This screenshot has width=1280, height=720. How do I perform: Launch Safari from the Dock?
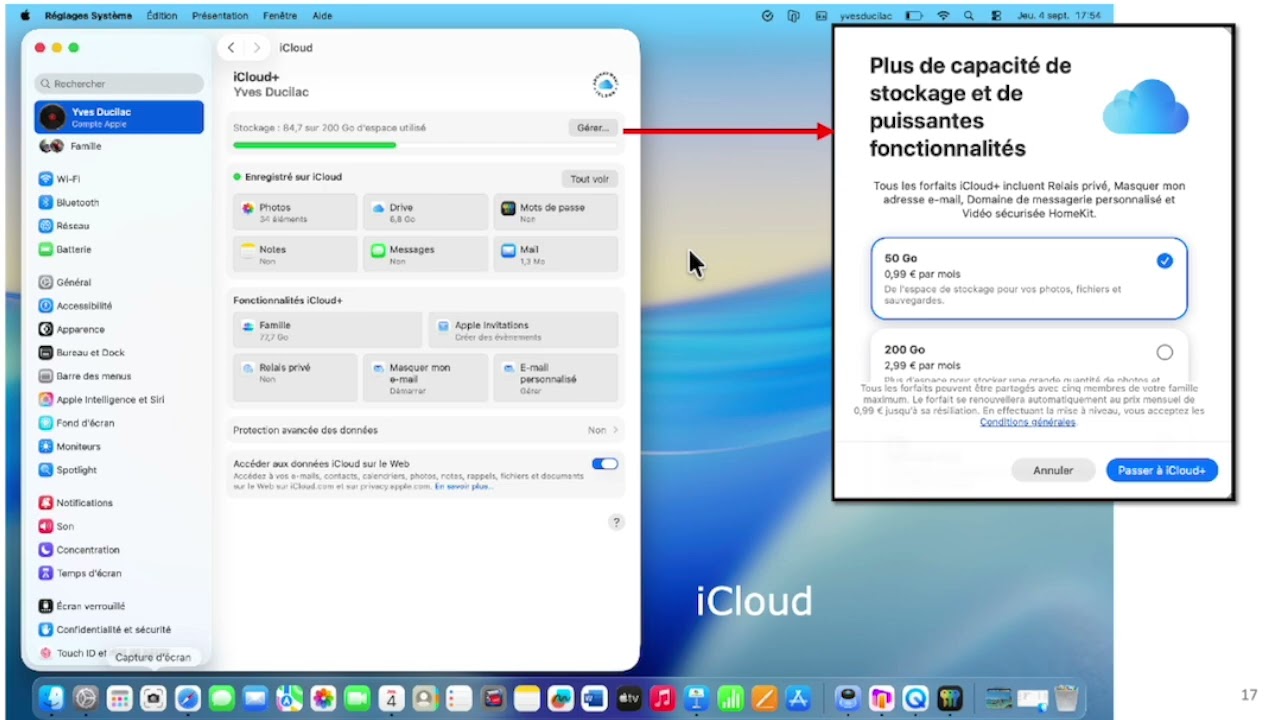coord(187,698)
